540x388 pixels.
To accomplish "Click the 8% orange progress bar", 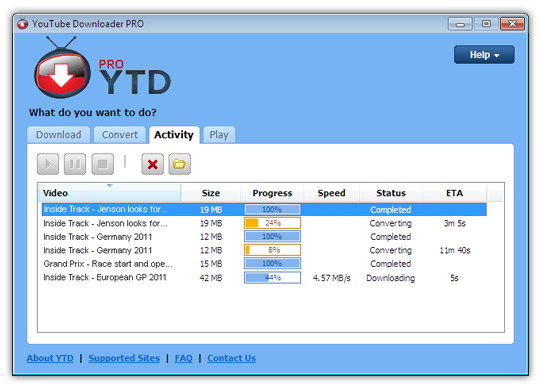I will tap(272, 250).
